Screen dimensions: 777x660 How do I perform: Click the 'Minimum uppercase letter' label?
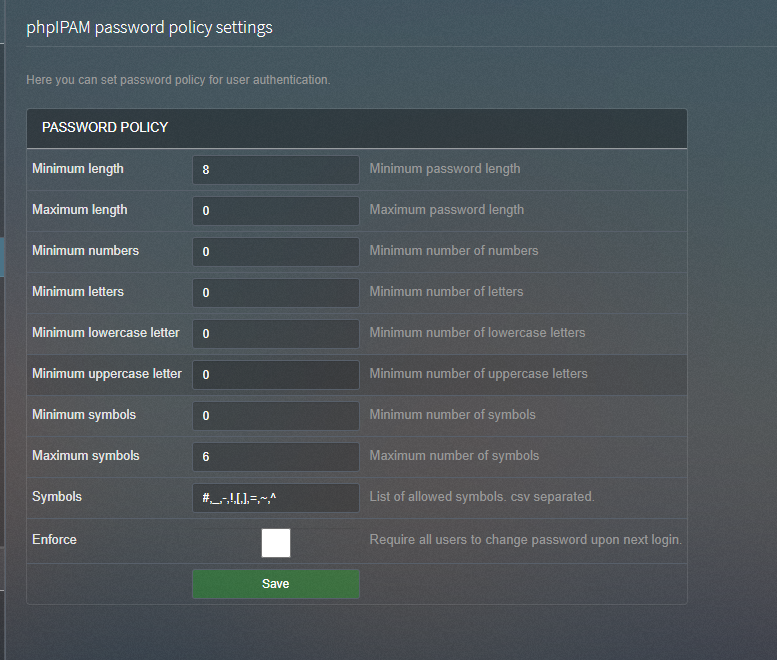(x=107, y=374)
